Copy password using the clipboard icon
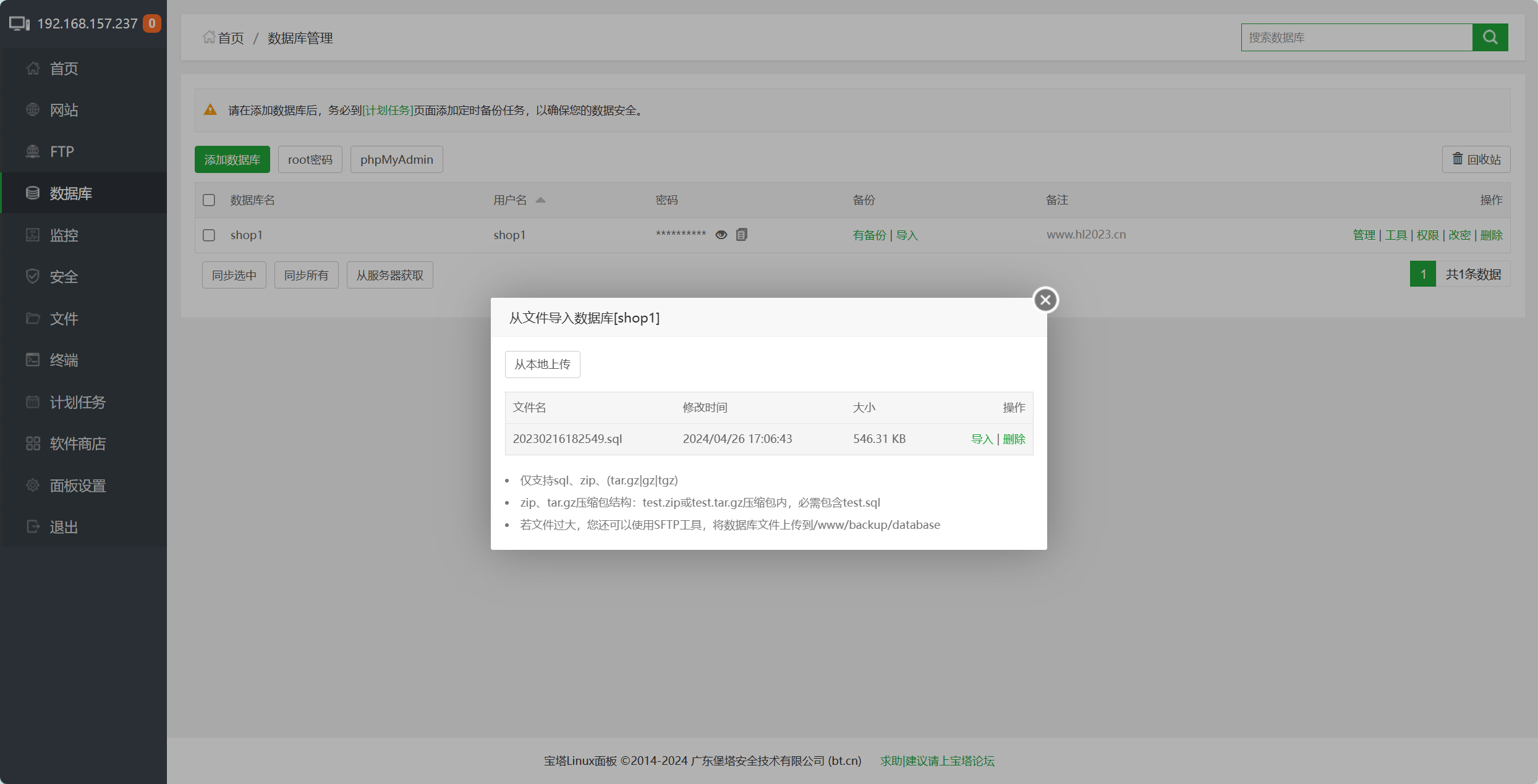This screenshot has width=1538, height=784. [742, 235]
